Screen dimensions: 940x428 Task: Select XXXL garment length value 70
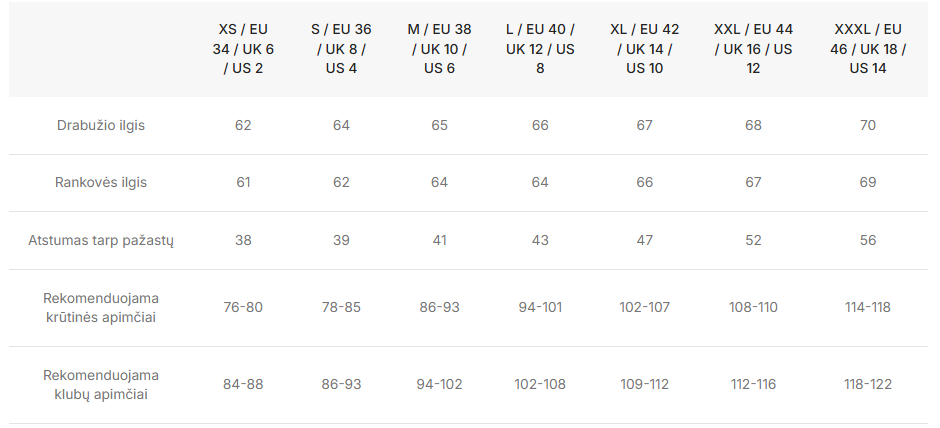pos(868,125)
